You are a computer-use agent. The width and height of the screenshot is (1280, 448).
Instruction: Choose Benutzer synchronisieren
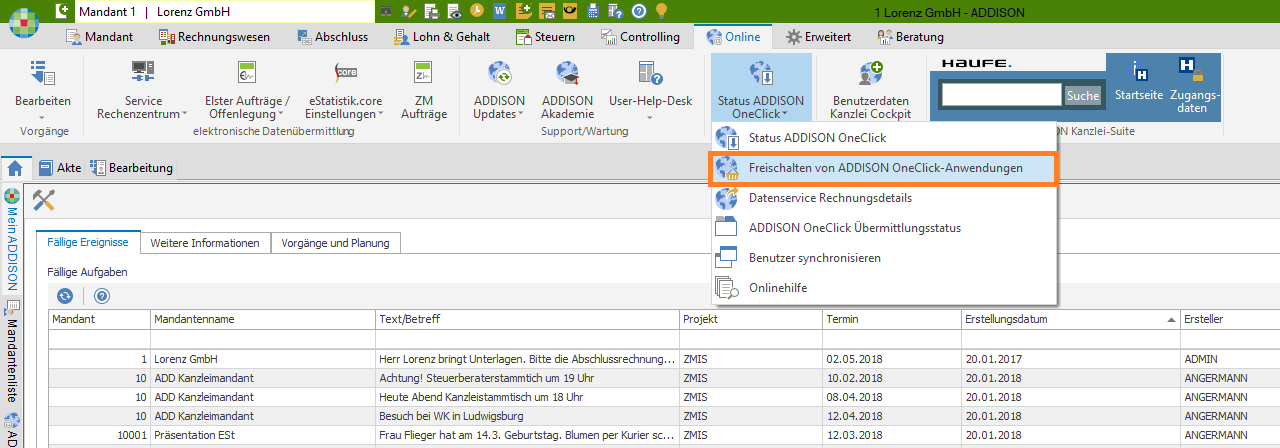pos(884,258)
